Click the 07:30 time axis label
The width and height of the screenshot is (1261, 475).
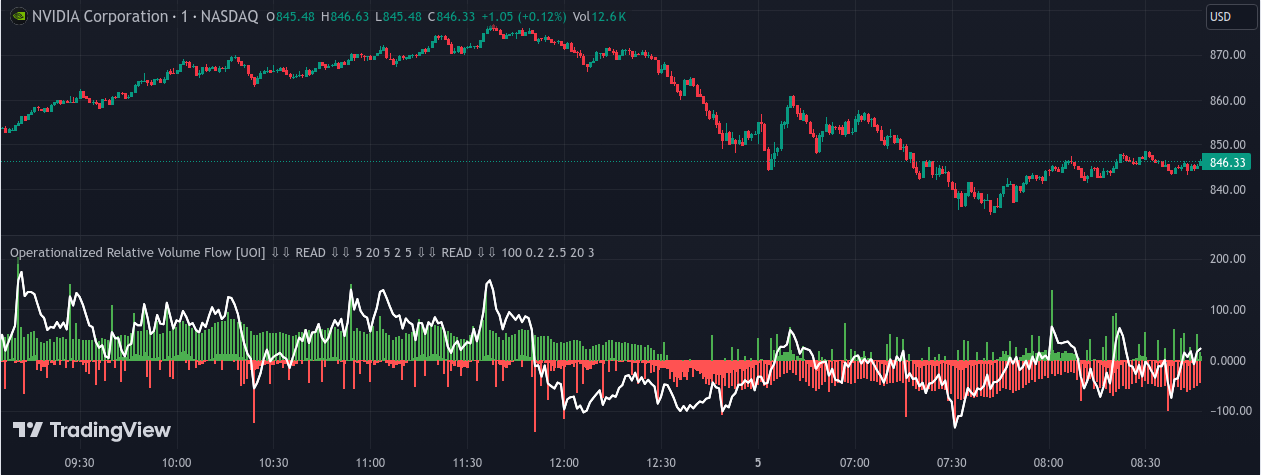[x=952, y=463]
